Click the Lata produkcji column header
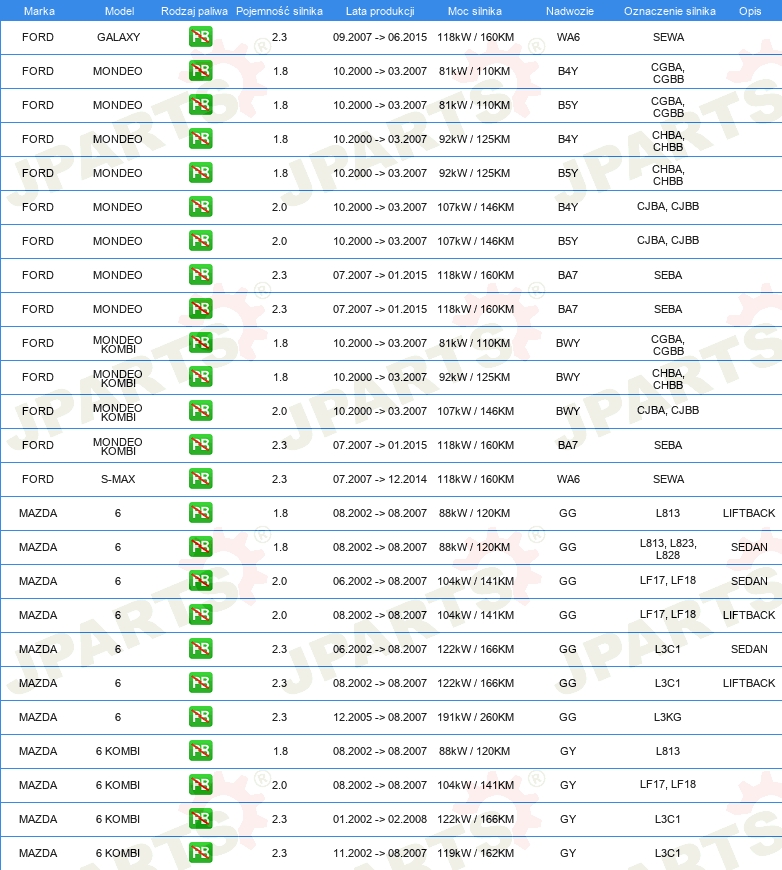 (x=380, y=11)
